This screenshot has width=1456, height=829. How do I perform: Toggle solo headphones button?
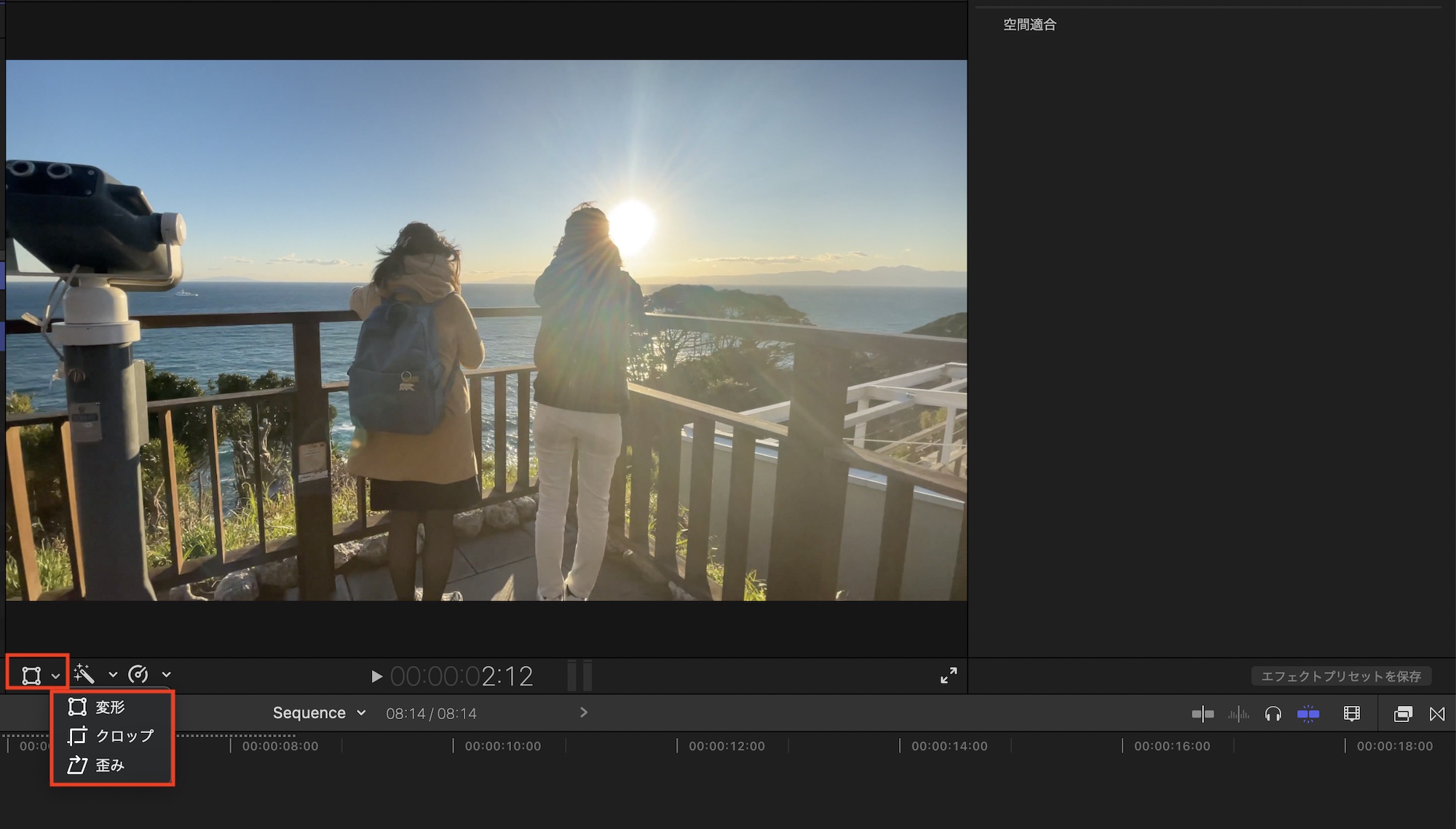[x=1273, y=714]
